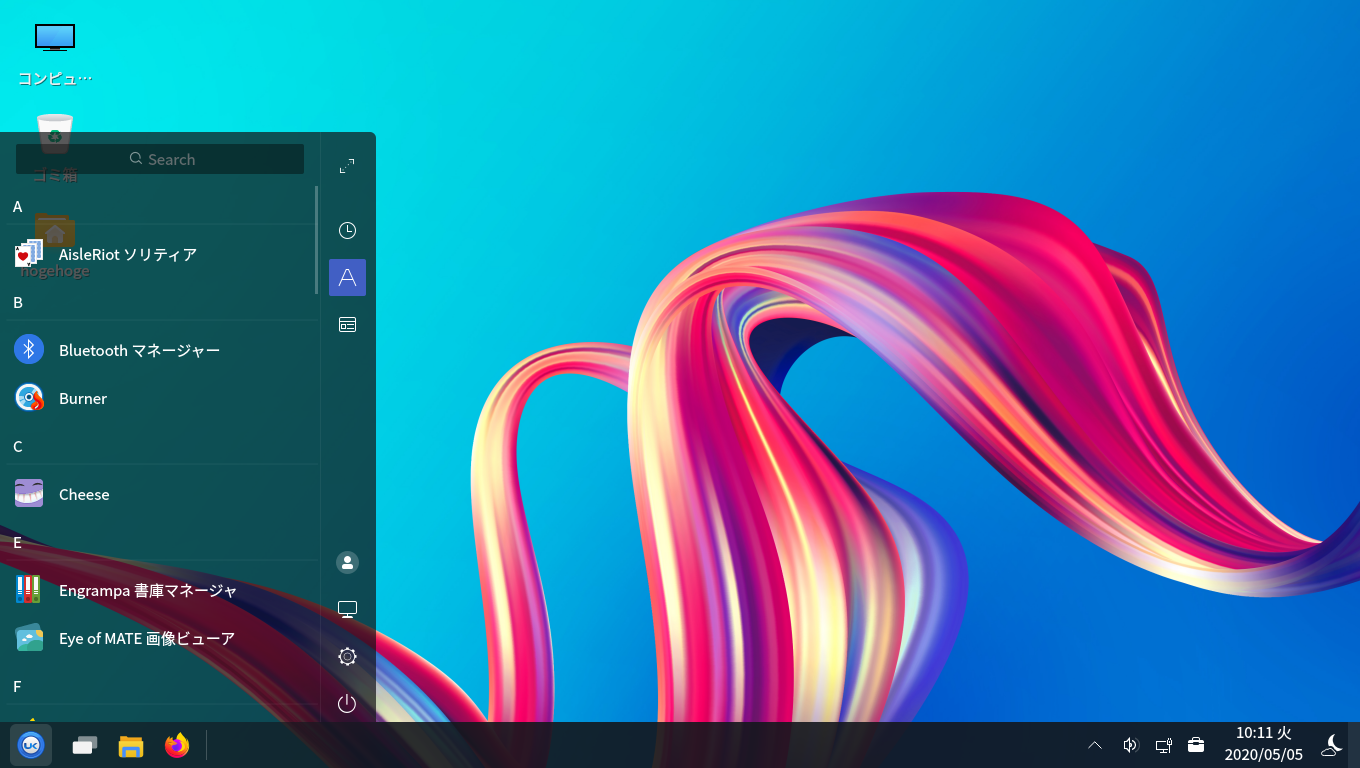Screen dimensions: 1360x768
Task: Open settings gear in start menu
Action: pos(347,657)
